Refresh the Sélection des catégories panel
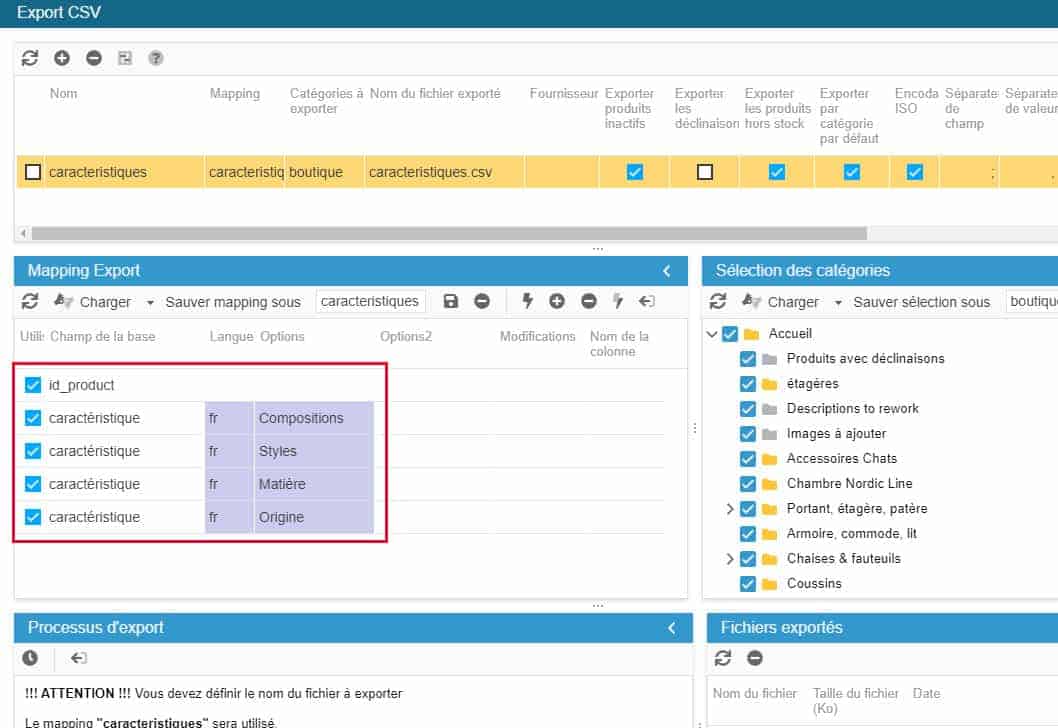The height and width of the screenshot is (728, 1058). [x=718, y=301]
